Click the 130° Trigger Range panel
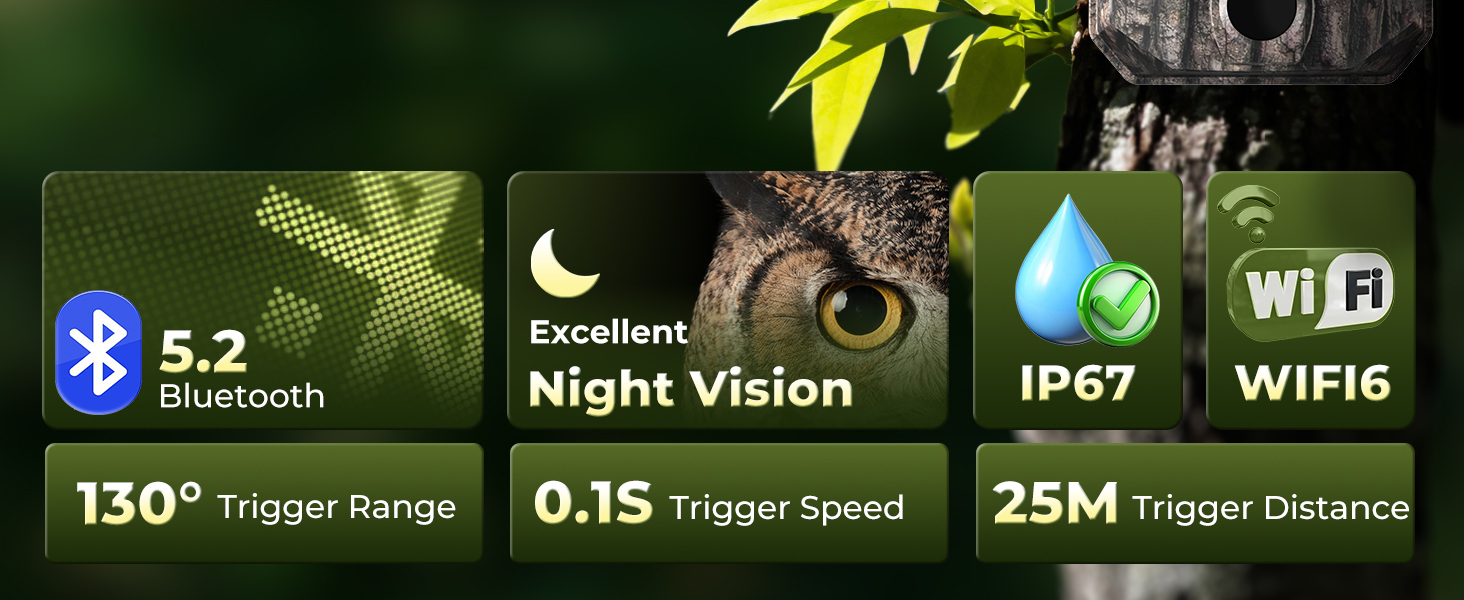The image size is (1464, 600). tap(264, 503)
